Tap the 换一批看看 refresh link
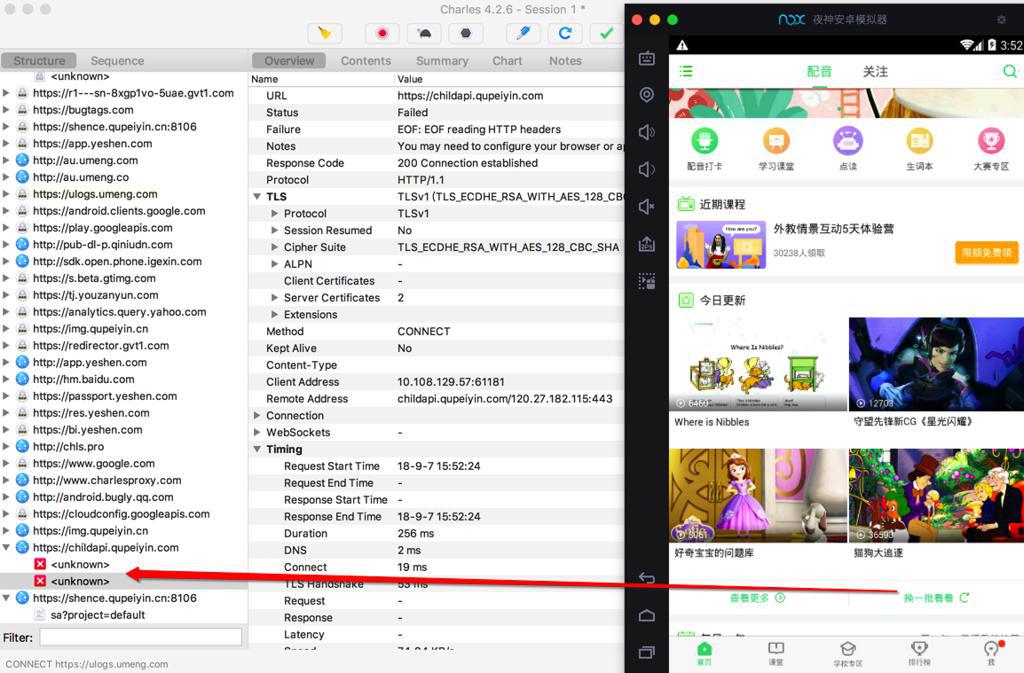Viewport: 1024px width, 673px height. coord(936,598)
